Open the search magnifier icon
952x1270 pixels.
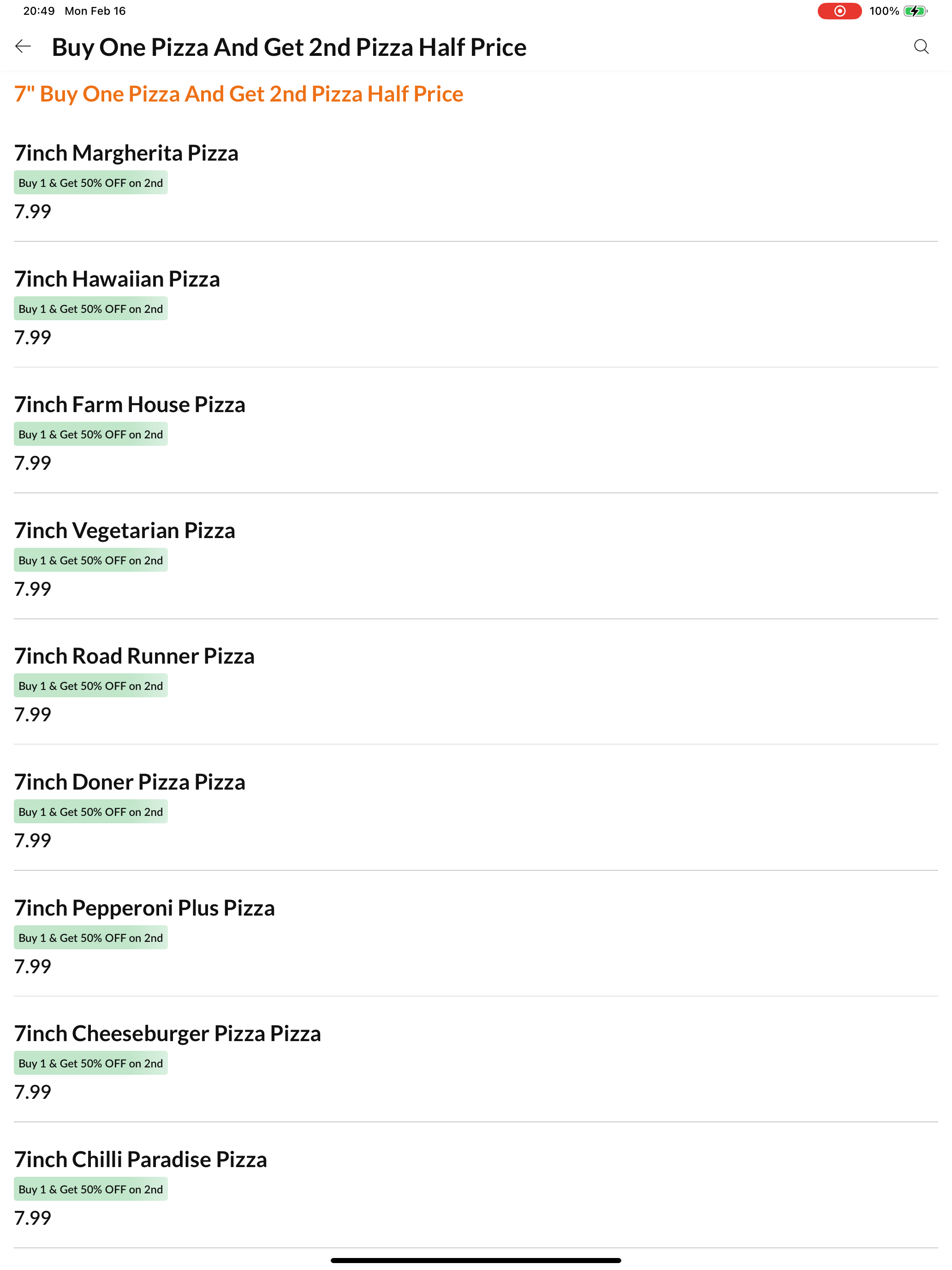(x=921, y=47)
